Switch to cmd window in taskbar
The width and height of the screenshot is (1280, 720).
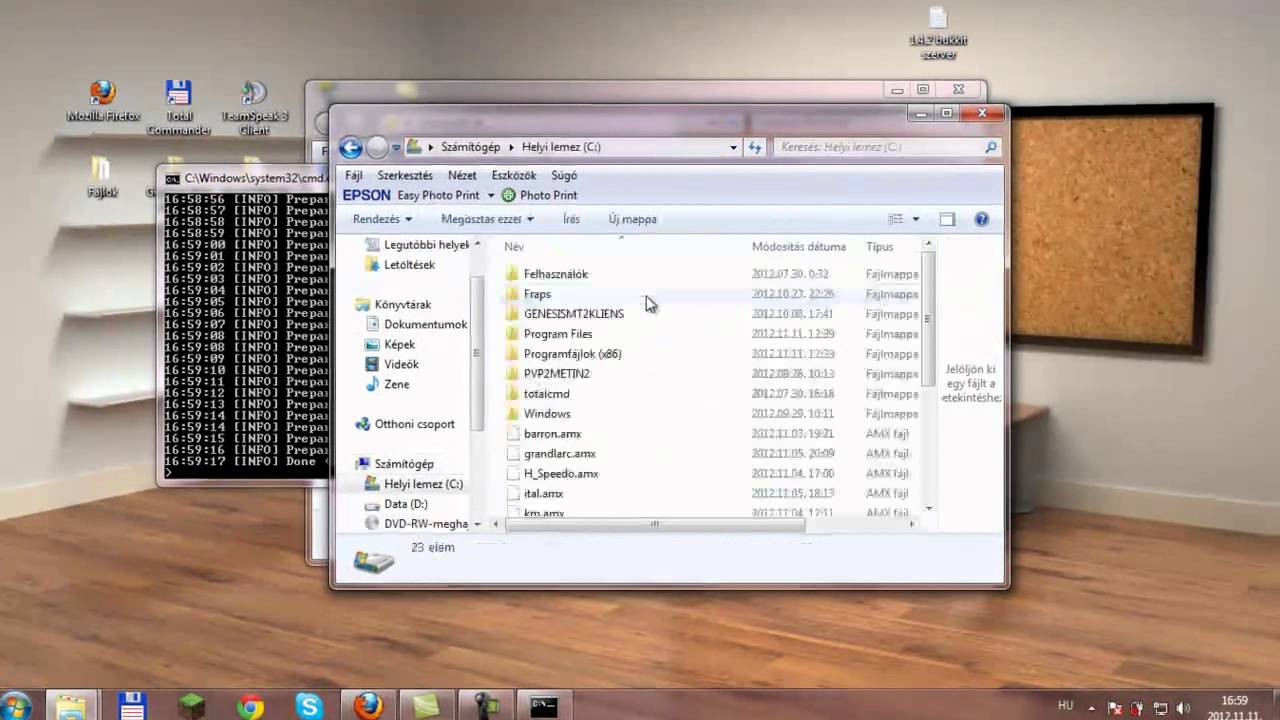tap(543, 706)
